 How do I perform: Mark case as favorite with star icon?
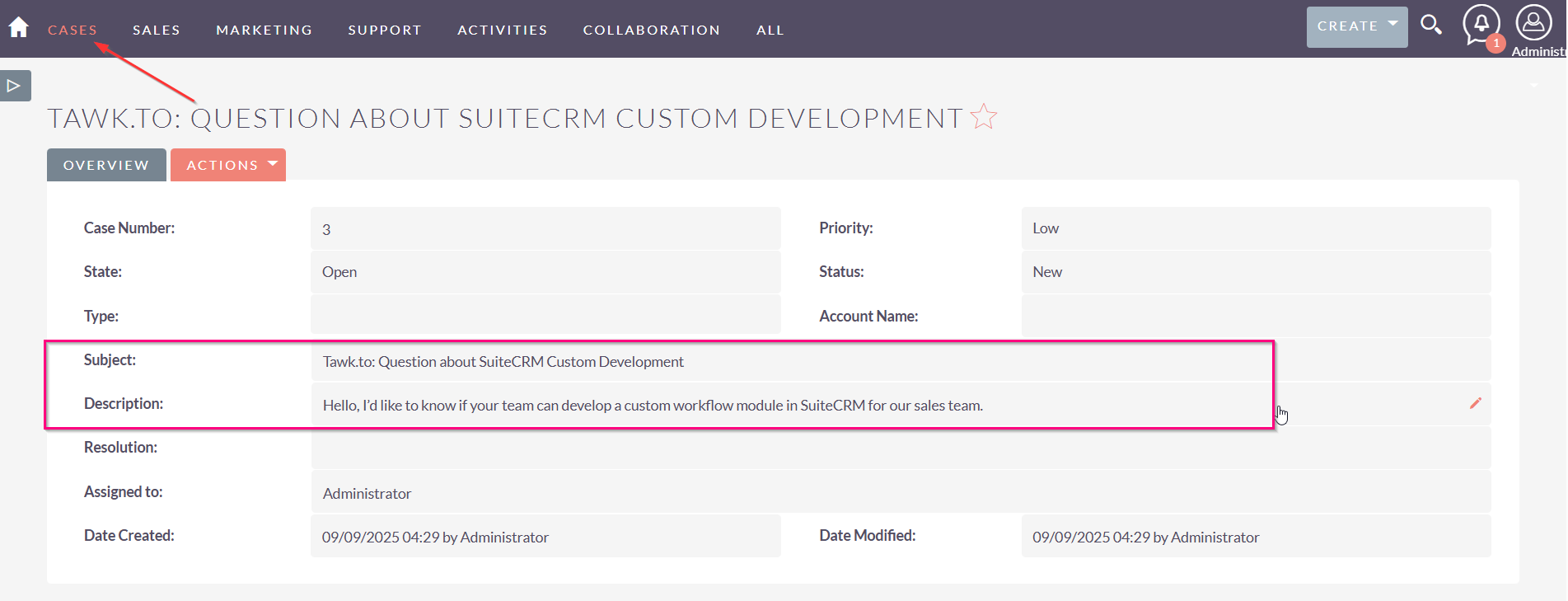coord(984,117)
